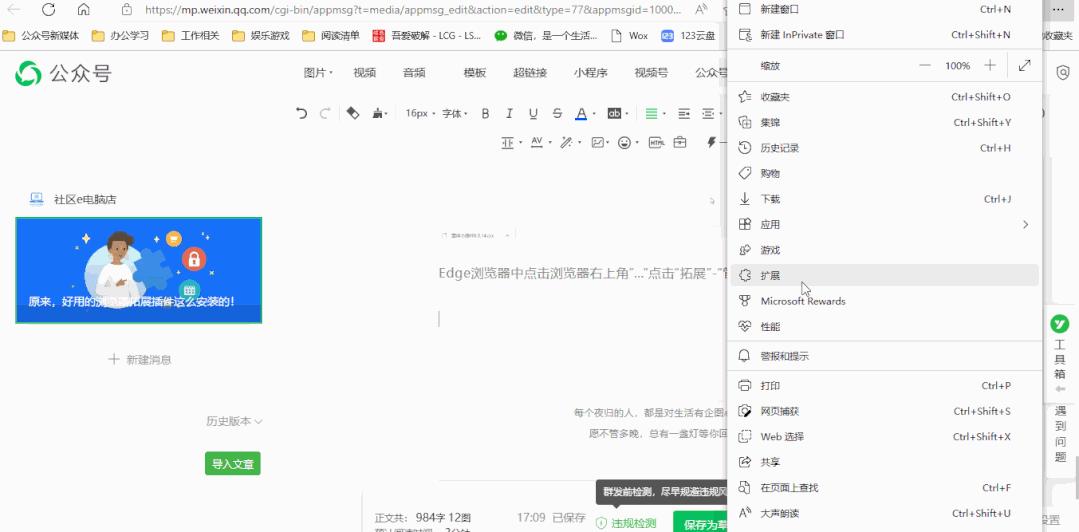Viewport: 1079px width, 532px height.
Task: Select the article cover thumbnail card
Action: coord(138,270)
